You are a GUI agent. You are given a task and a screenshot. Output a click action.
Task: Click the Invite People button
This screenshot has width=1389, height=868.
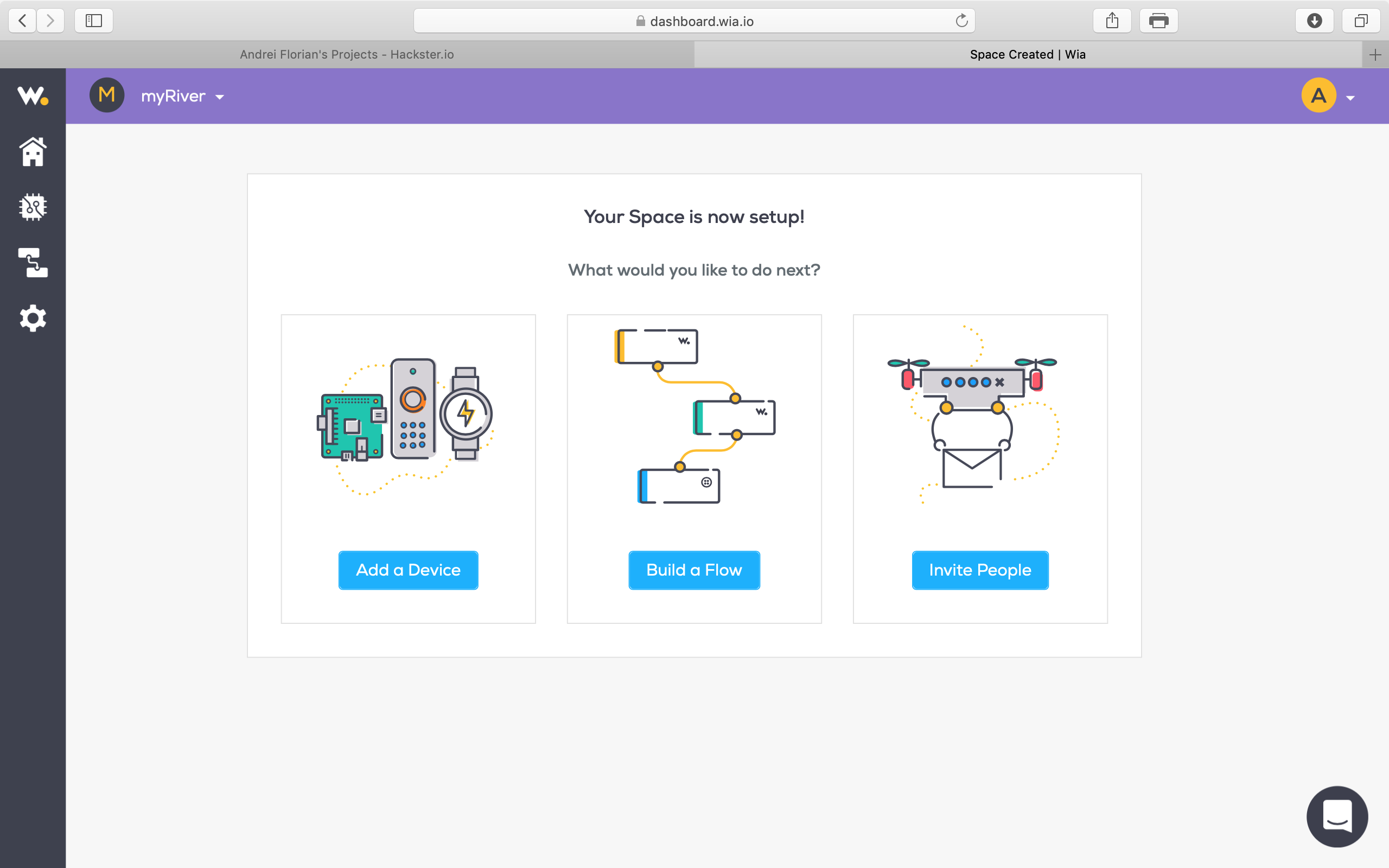click(x=980, y=570)
